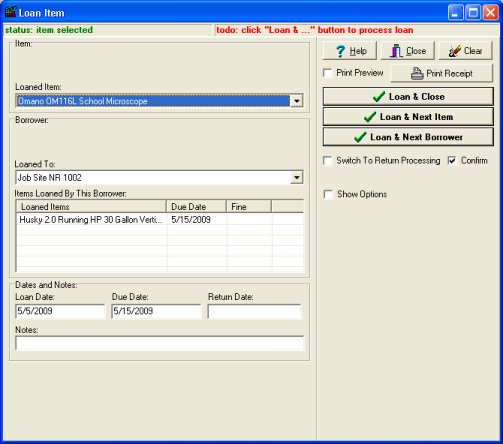
Task: Click the Clear button label
Action: (473, 51)
